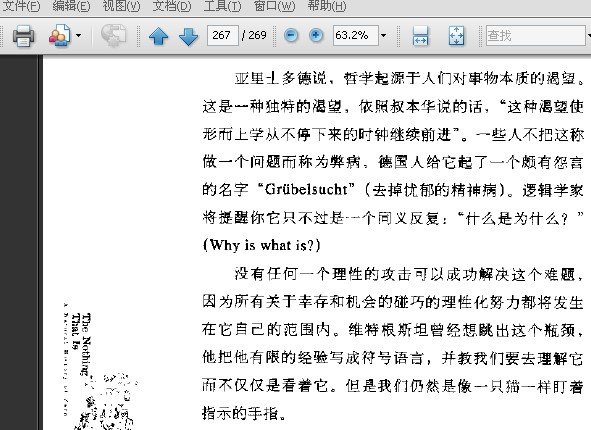Click the words '维特根斯坦' in the document
The height and width of the screenshot is (430, 591).
coord(388,330)
